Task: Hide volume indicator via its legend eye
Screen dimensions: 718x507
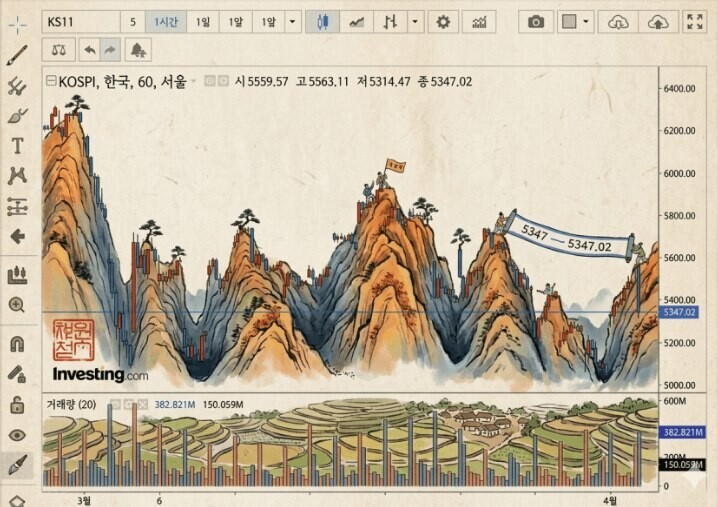Action: pos(115,404)
